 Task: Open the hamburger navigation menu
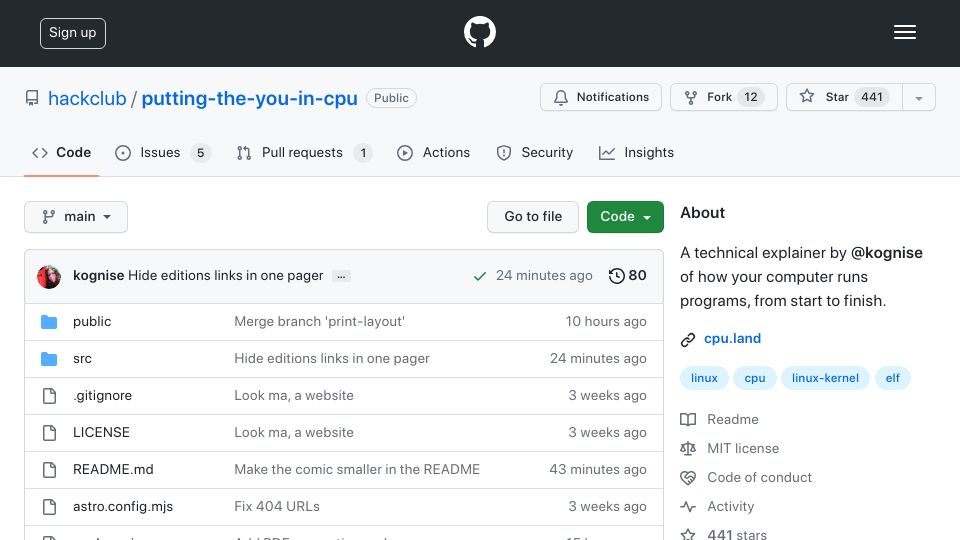[x=904, y=32]
